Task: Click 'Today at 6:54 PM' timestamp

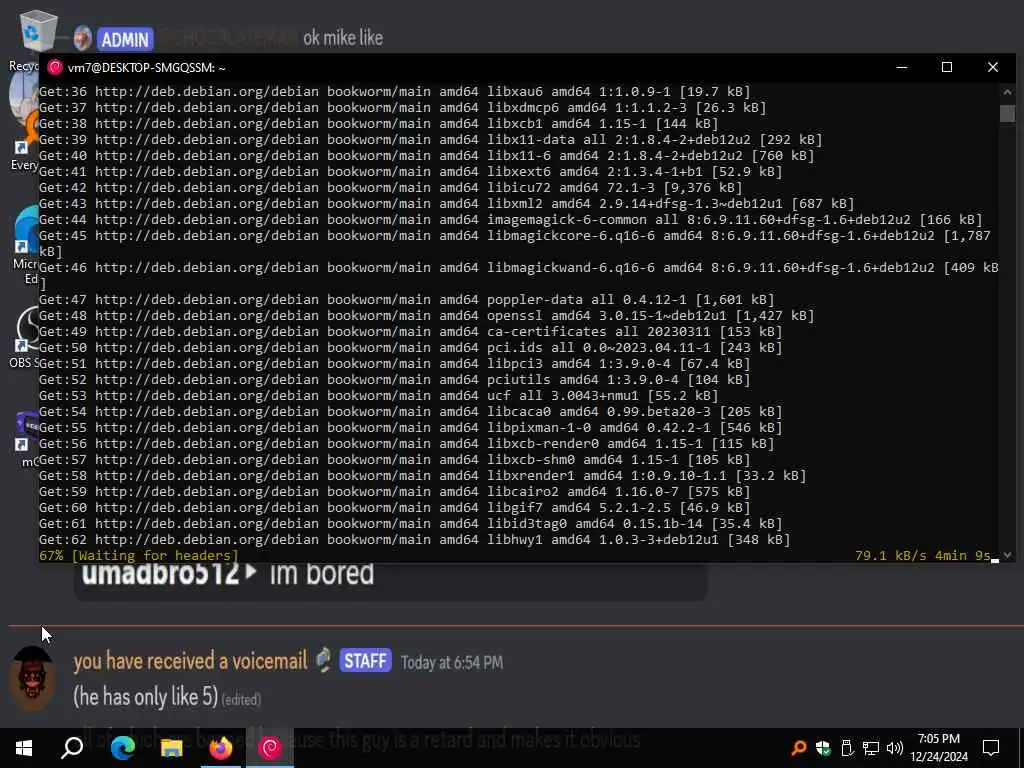Action: pos(452,662)
